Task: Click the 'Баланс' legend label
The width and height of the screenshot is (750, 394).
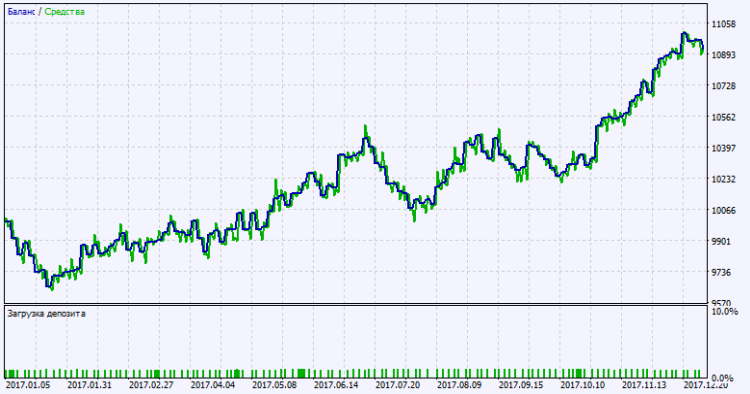Action: [21, 12]
